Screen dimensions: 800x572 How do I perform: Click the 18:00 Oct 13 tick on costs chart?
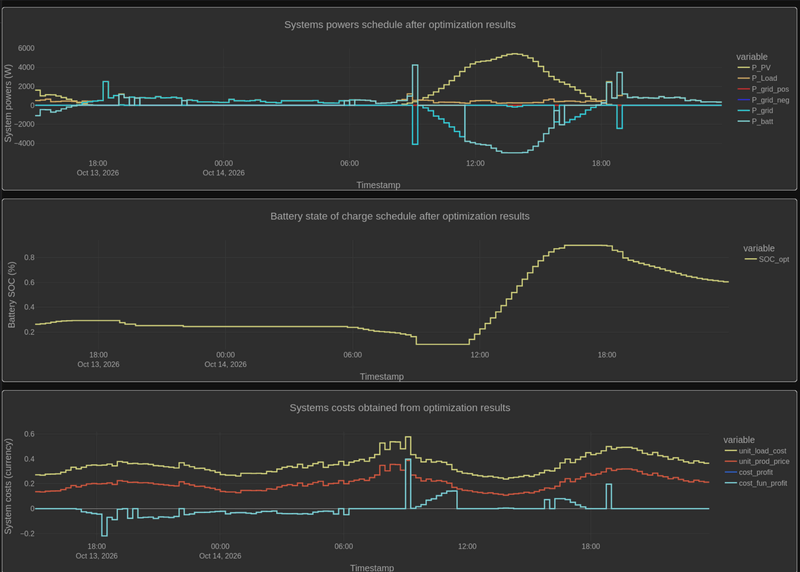(x=96, y=551)
